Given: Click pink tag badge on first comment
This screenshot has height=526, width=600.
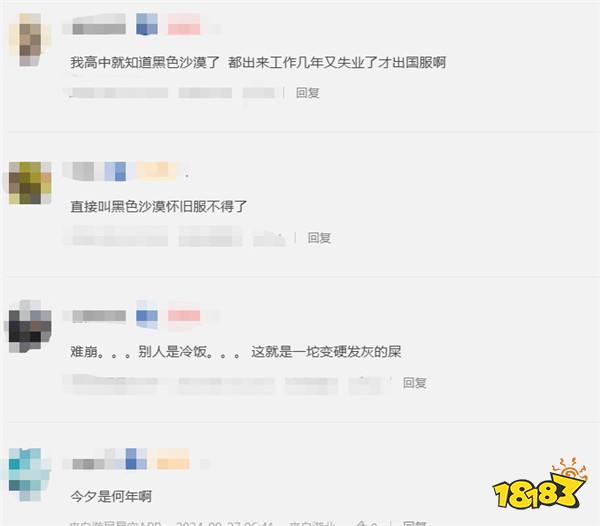Looking at the screenshot, I should tap(184, 24).
